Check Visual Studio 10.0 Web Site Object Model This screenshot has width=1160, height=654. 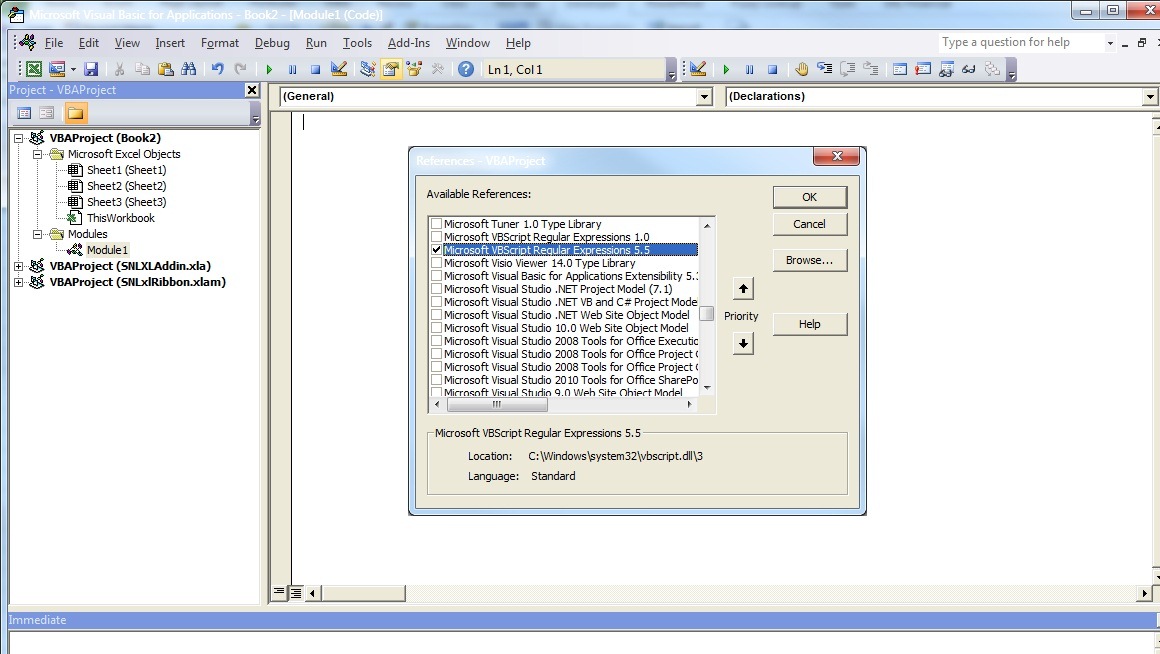tap(436, 328)
